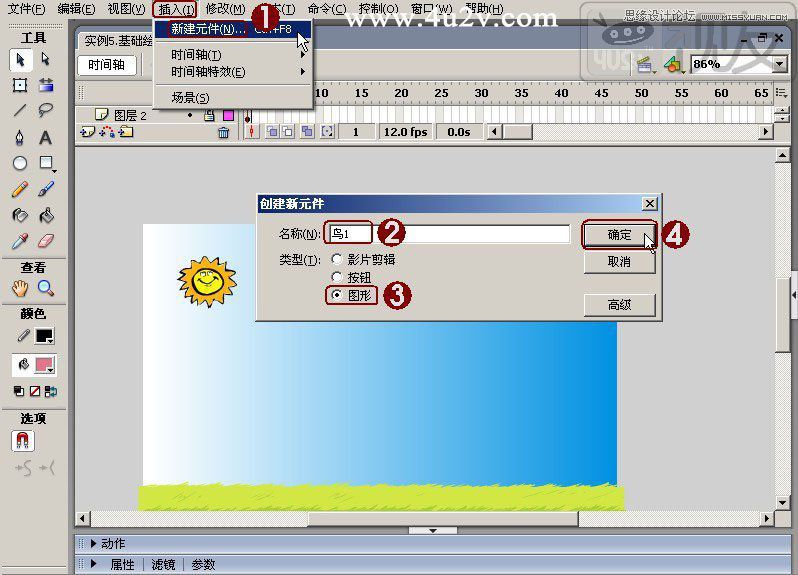Click the 高级 button
Viewport: 798px width, 575px height.
pos(619,304)
